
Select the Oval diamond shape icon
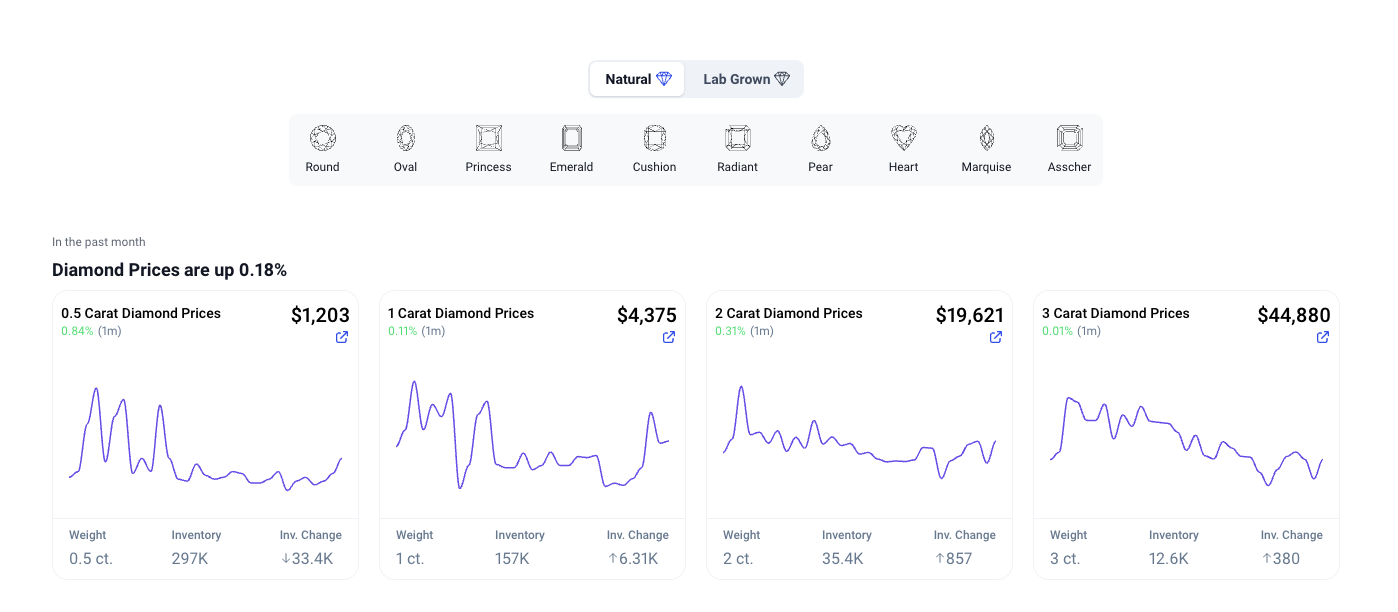pos(405,138)
